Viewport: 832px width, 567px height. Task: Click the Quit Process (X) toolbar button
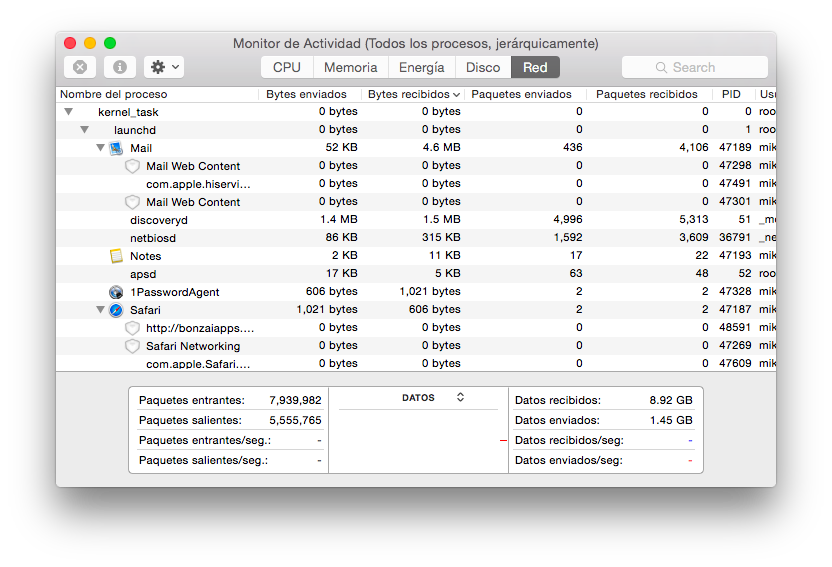click(80, 67)
